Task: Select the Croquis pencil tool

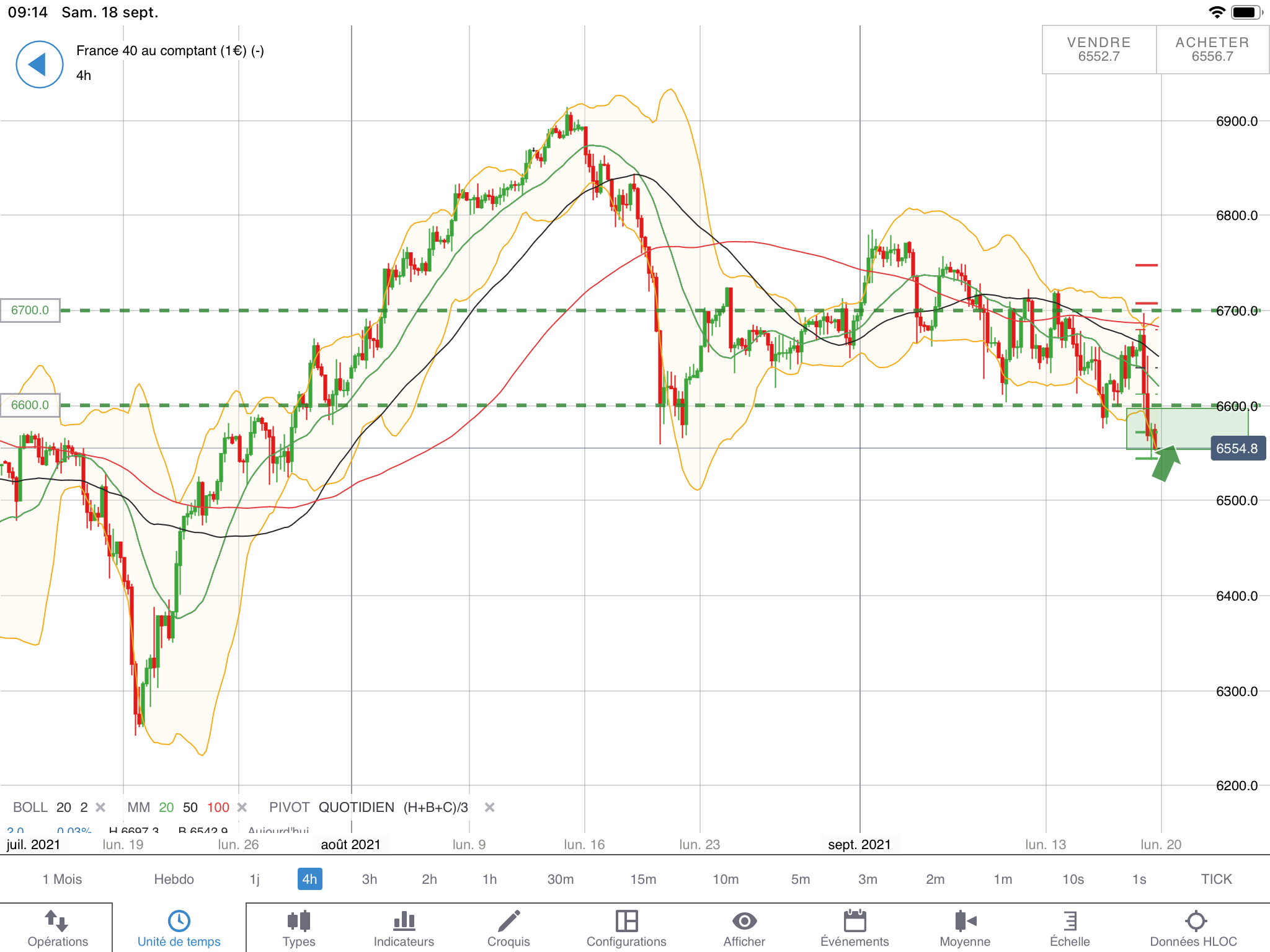Action: click(x=508, y=921)
